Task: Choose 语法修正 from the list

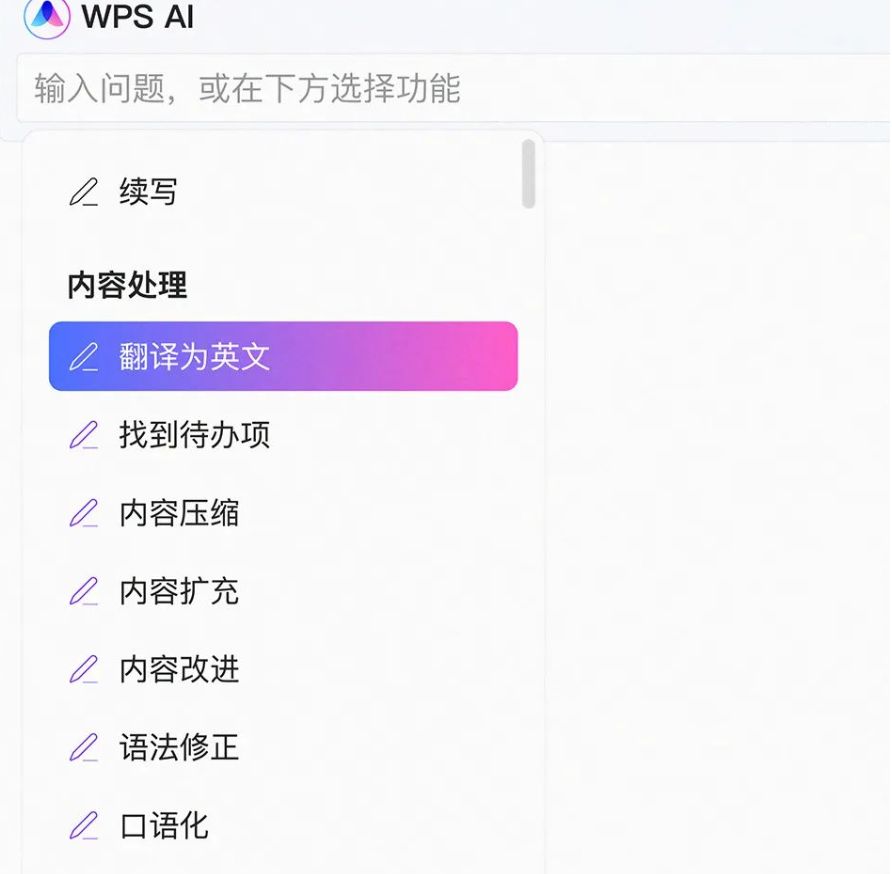Action: point(179,747)
